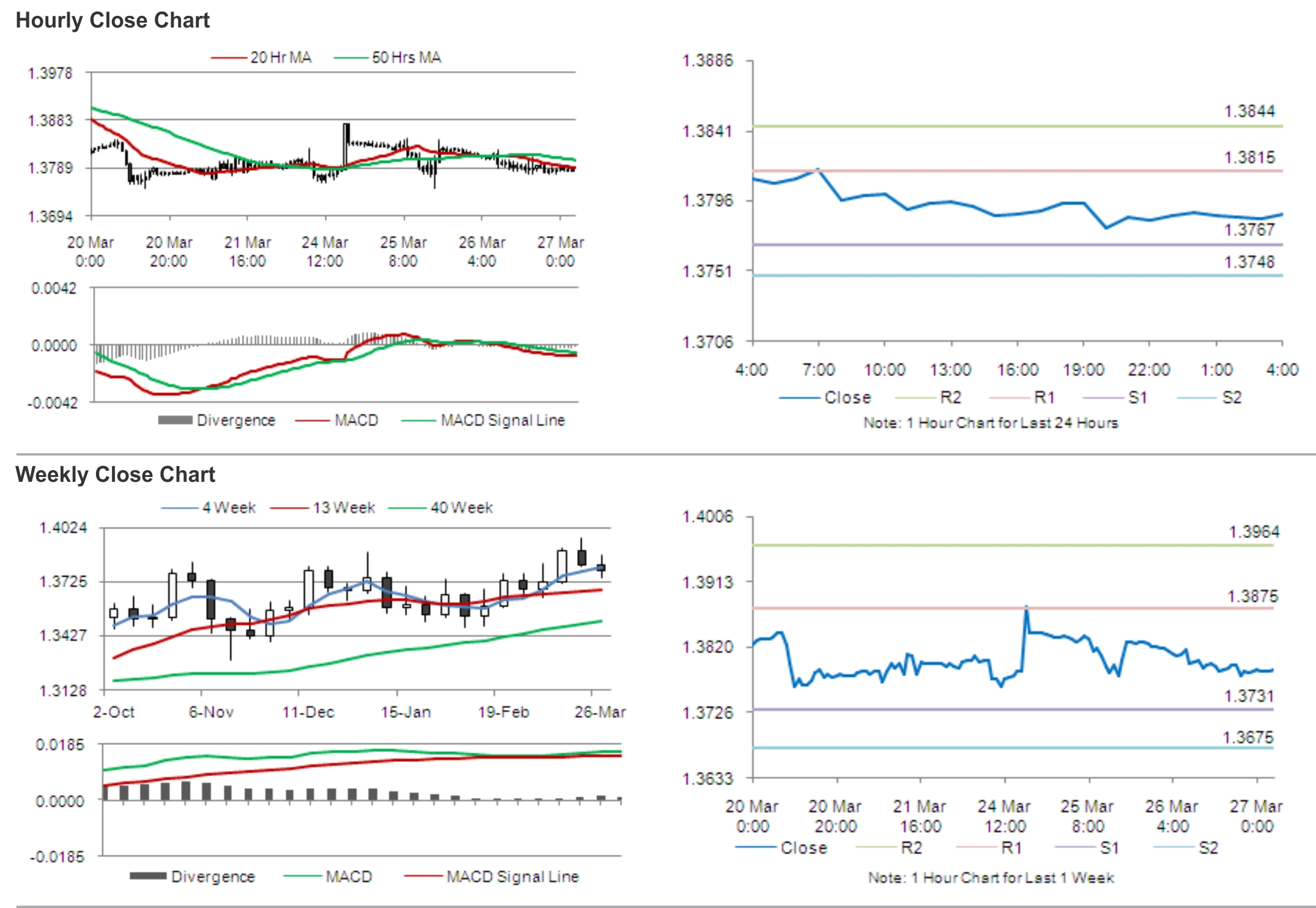
Task: Click the 1.3694 axis value
Action: coord(50,216)
